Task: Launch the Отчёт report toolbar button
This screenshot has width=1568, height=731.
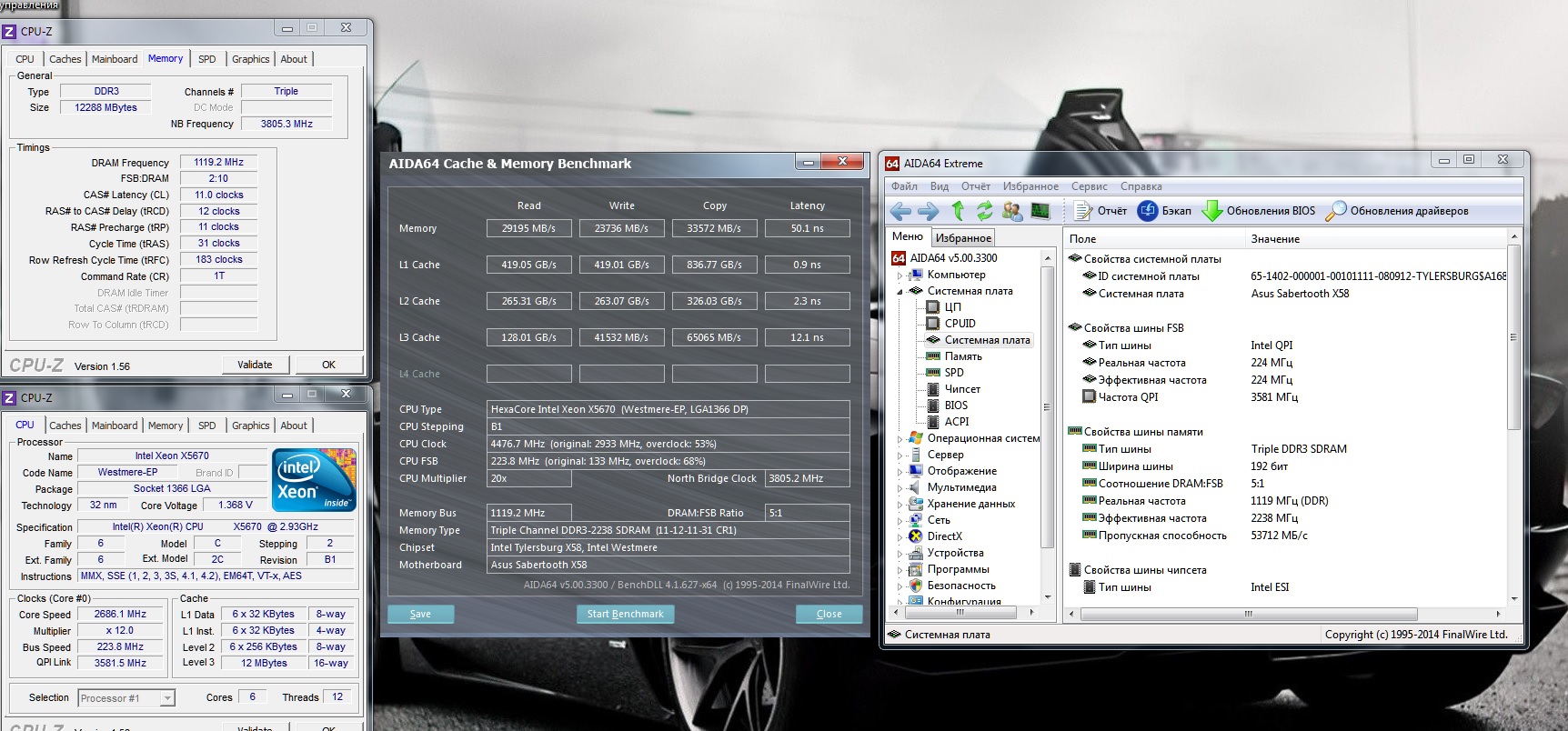Action: click(x=1101, y=211)
